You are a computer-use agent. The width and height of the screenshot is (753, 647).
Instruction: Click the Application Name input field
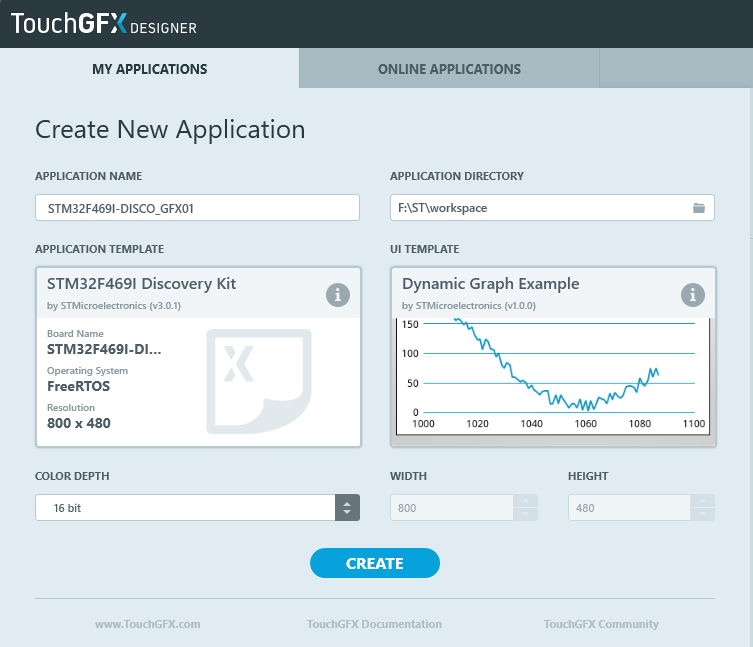(197, 208)
